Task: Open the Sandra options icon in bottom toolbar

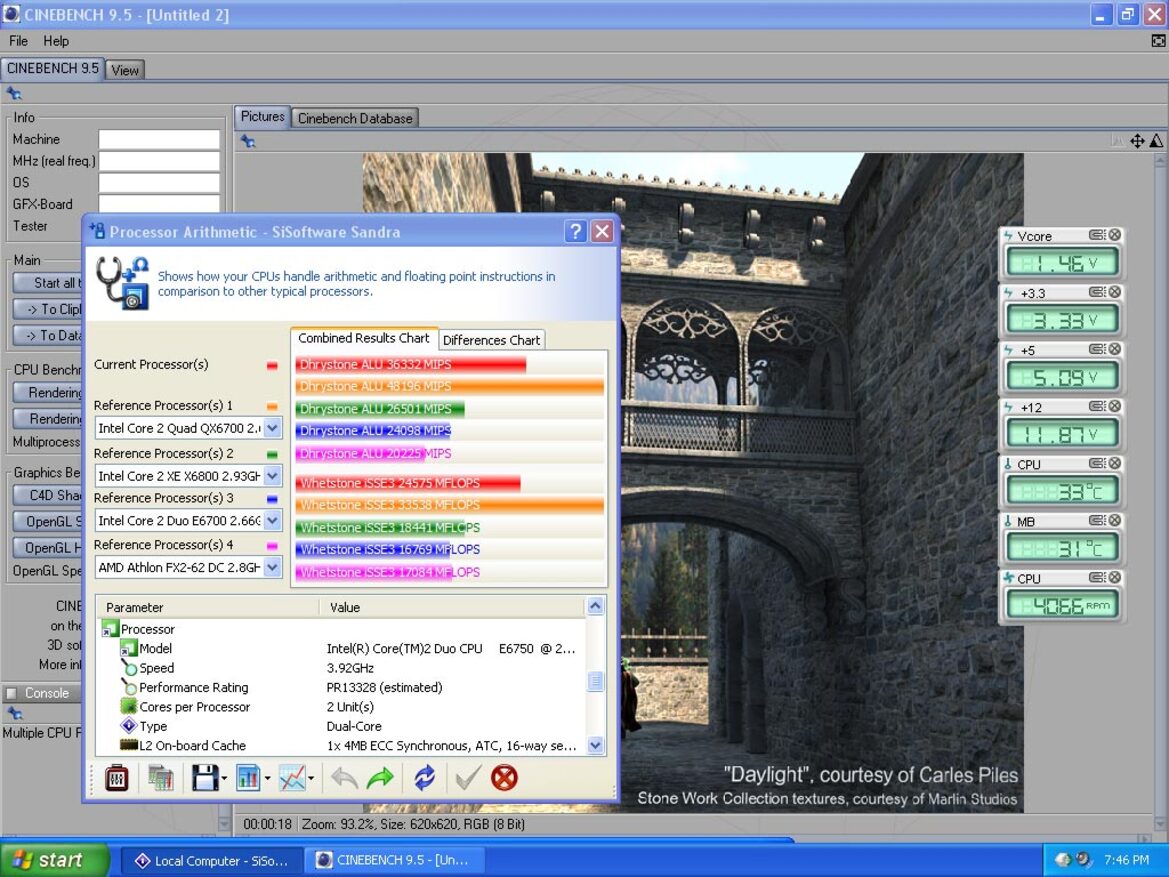Action: tap(116, 778)
